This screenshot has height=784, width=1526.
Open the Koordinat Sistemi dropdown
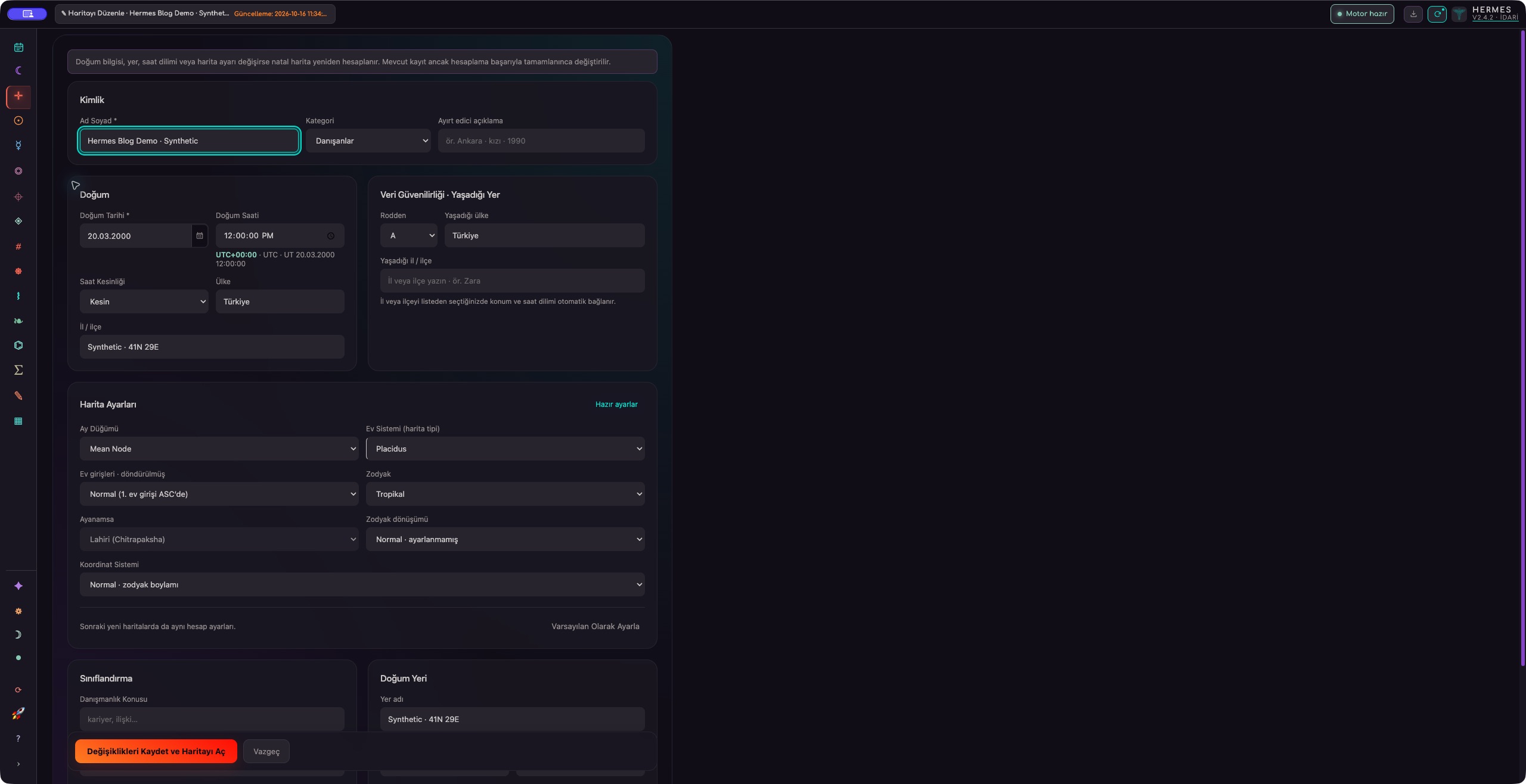[362, 584]
